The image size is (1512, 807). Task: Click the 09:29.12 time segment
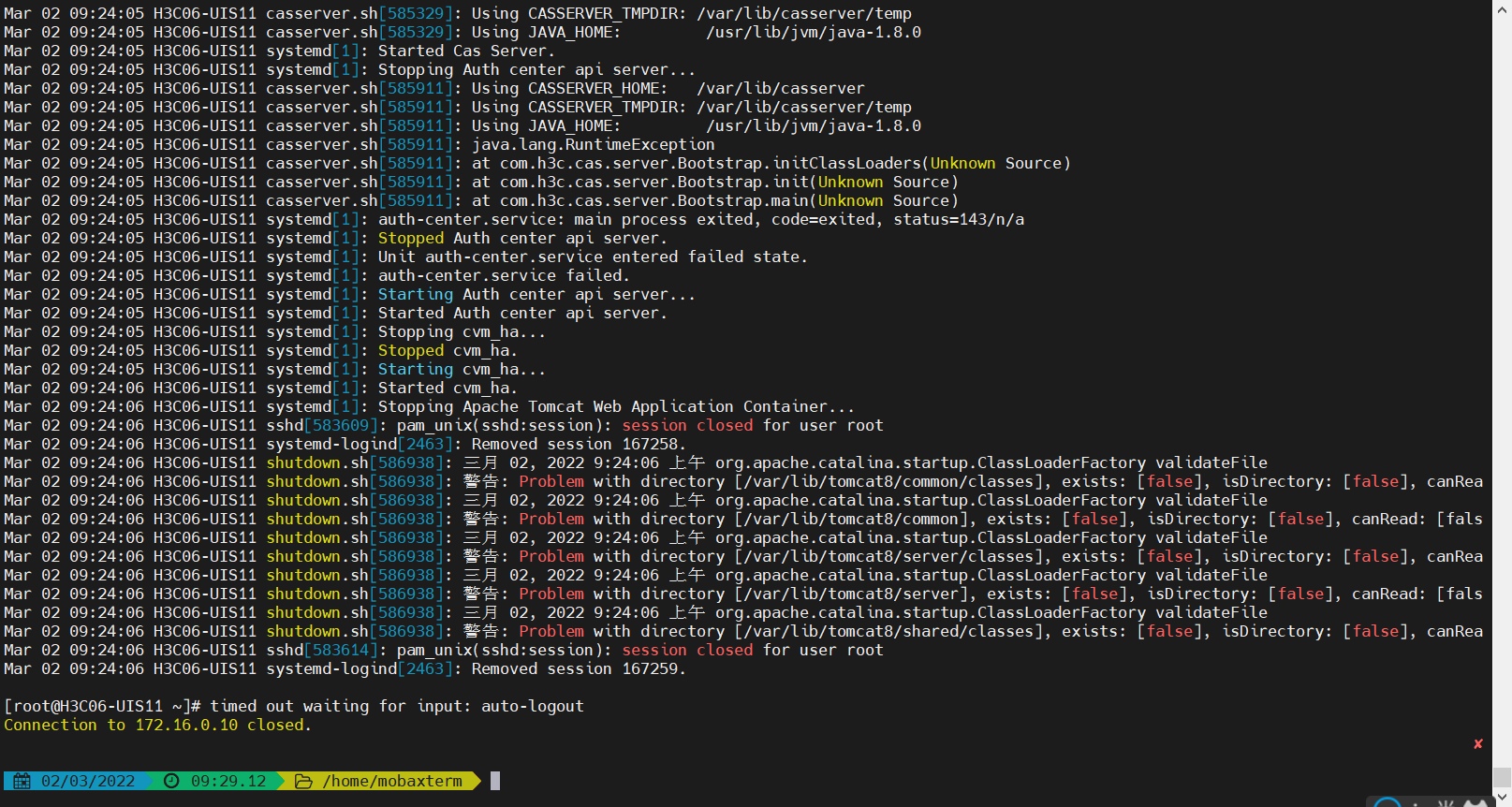coord(228,781)
